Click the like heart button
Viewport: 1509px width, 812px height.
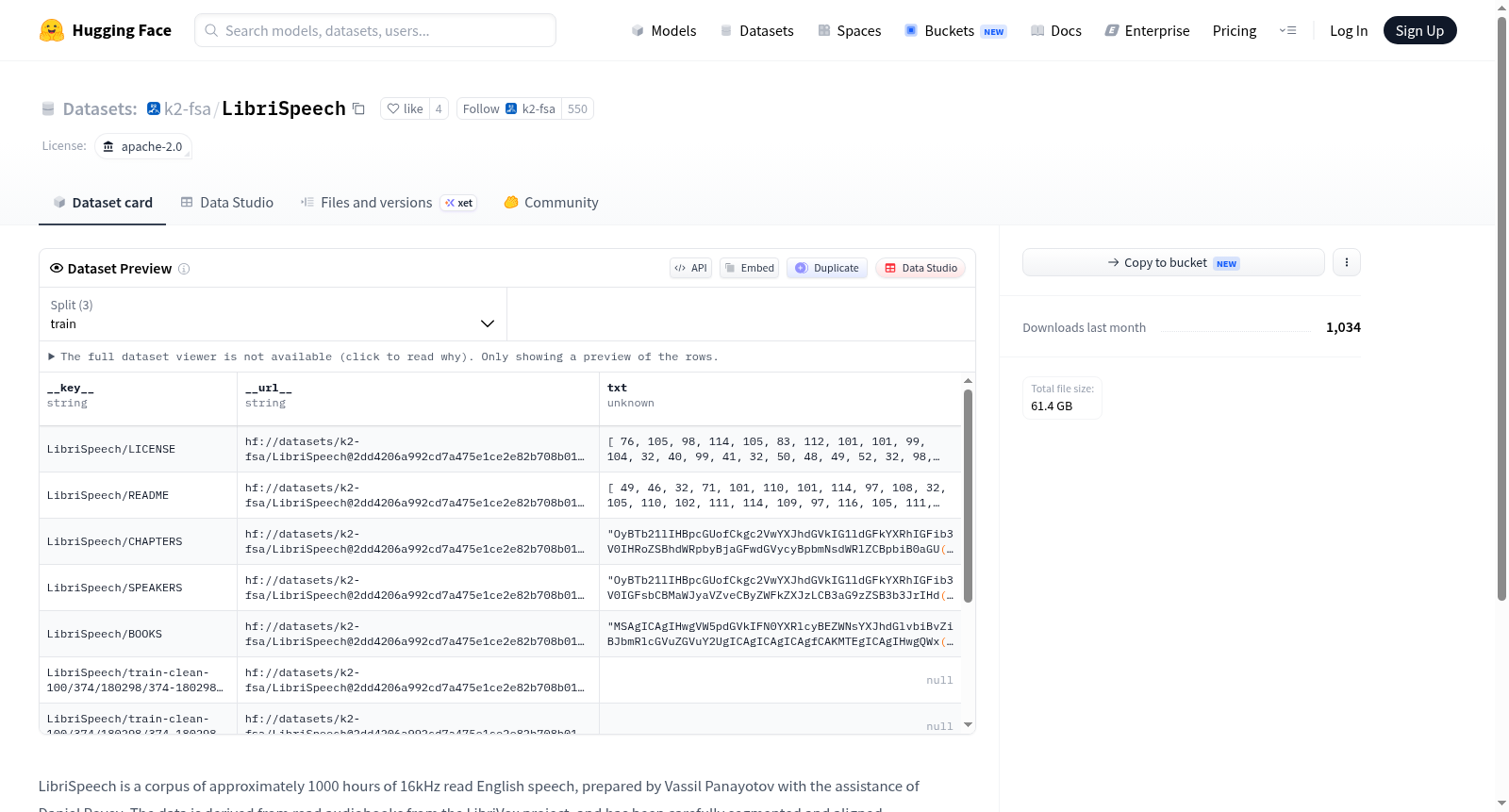405,109
